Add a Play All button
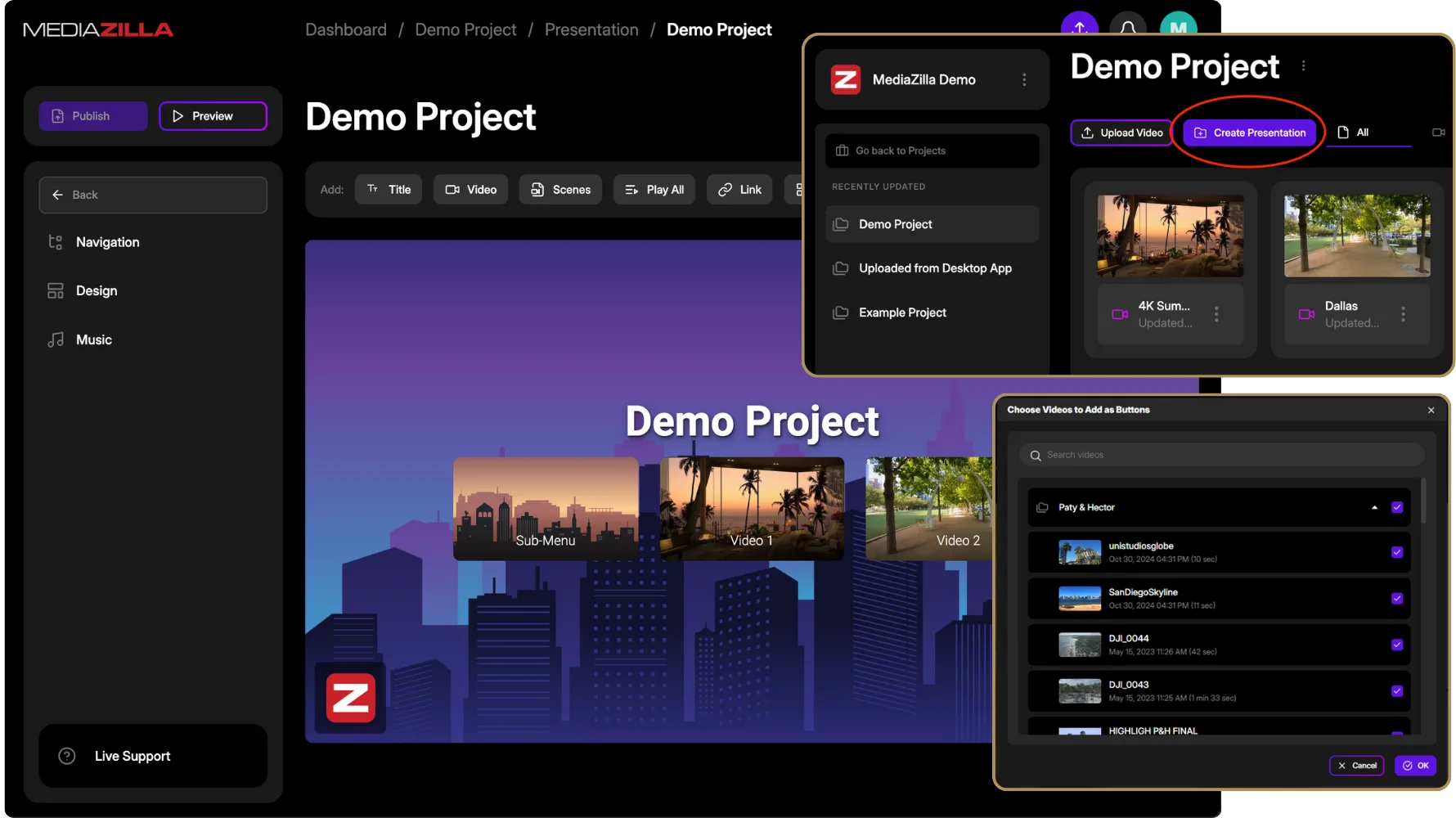This screenshot has width=1456, height=818. (x=654, y=190)
